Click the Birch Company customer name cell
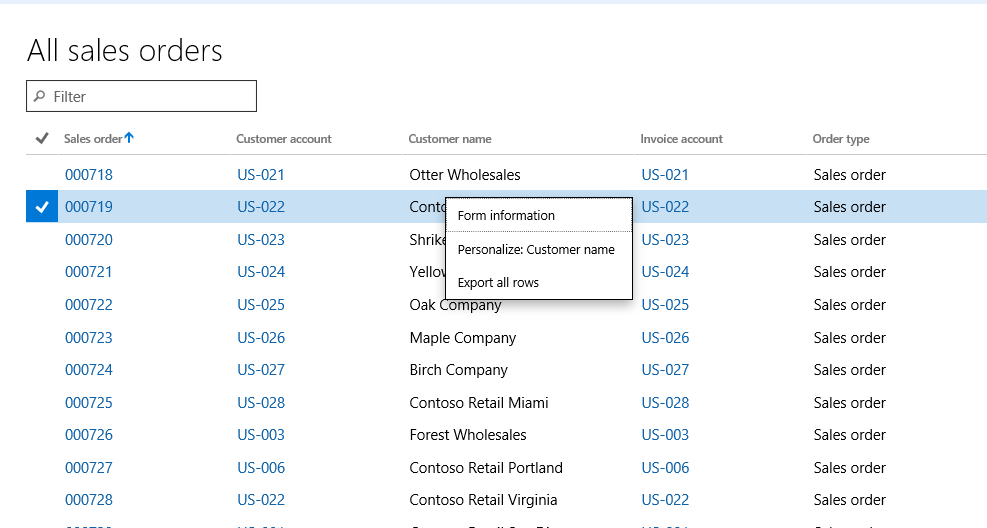The width and height of the screenshot is (987, 528). tap(458, 370)
